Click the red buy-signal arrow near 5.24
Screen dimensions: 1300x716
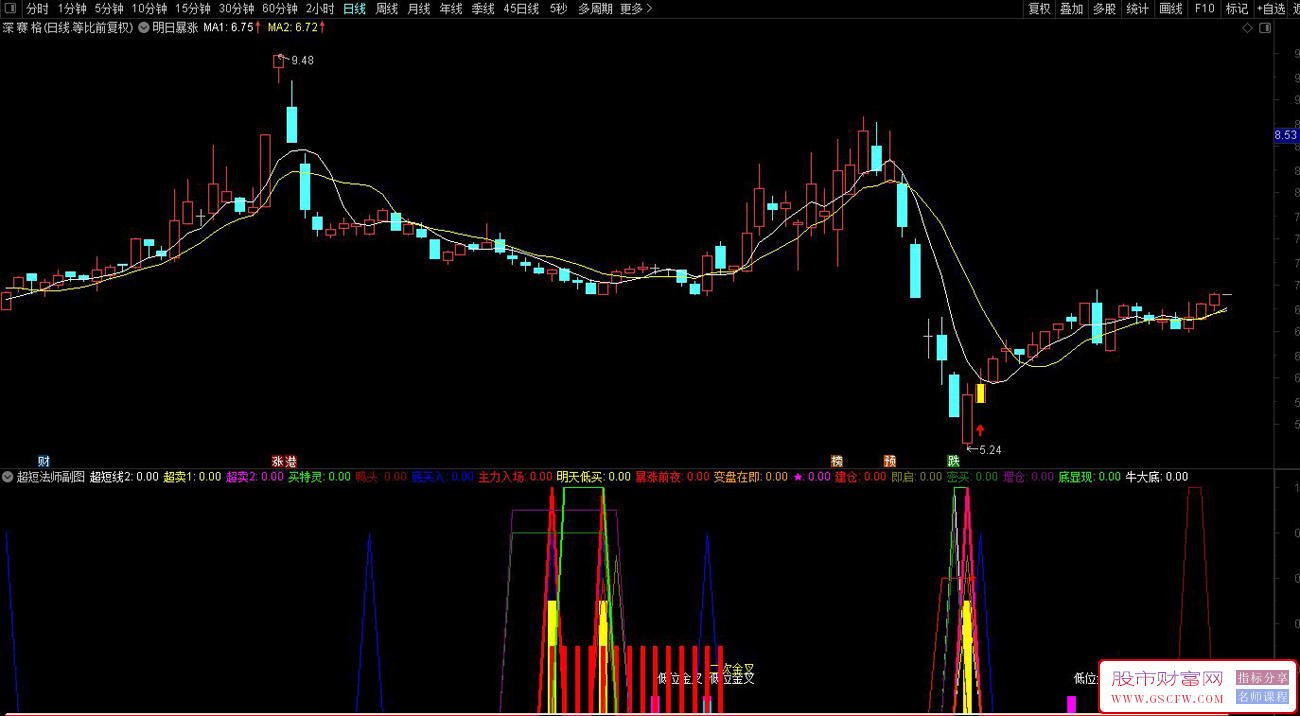coord(980,431)
